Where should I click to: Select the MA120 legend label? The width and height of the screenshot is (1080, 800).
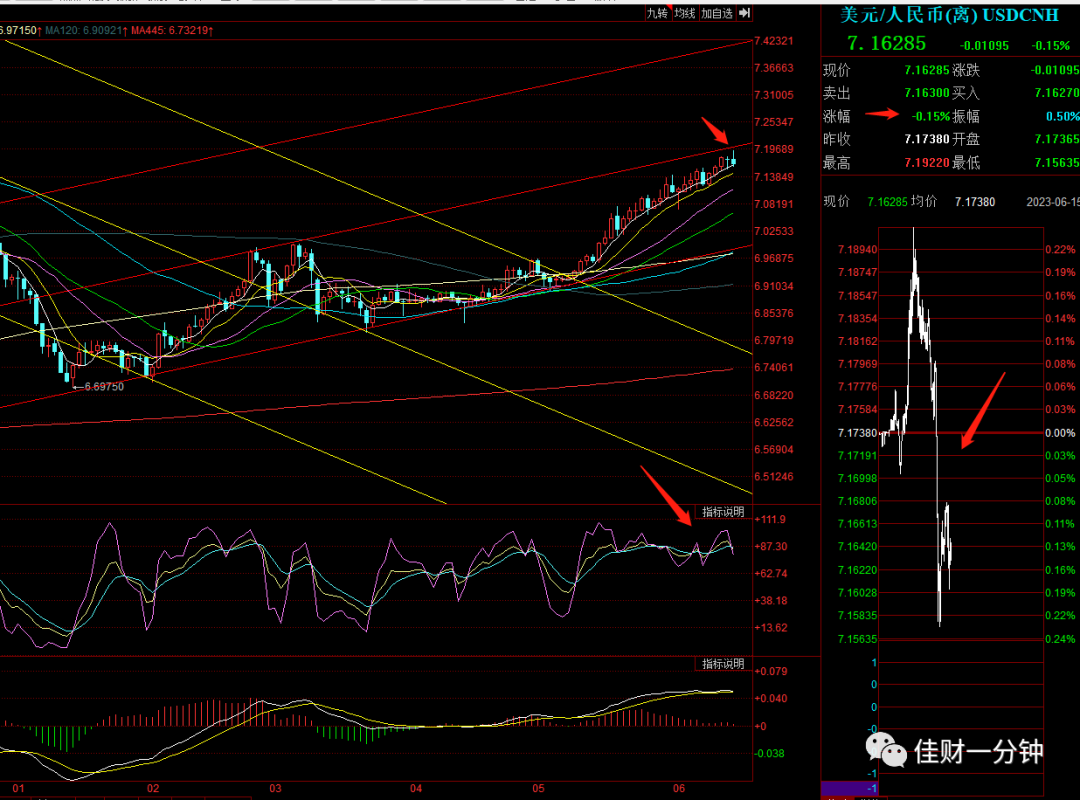(85, 30)
